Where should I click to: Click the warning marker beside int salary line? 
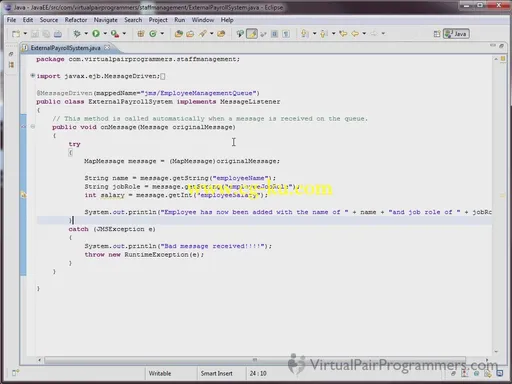pyautogui.click(x=24, y=195)
